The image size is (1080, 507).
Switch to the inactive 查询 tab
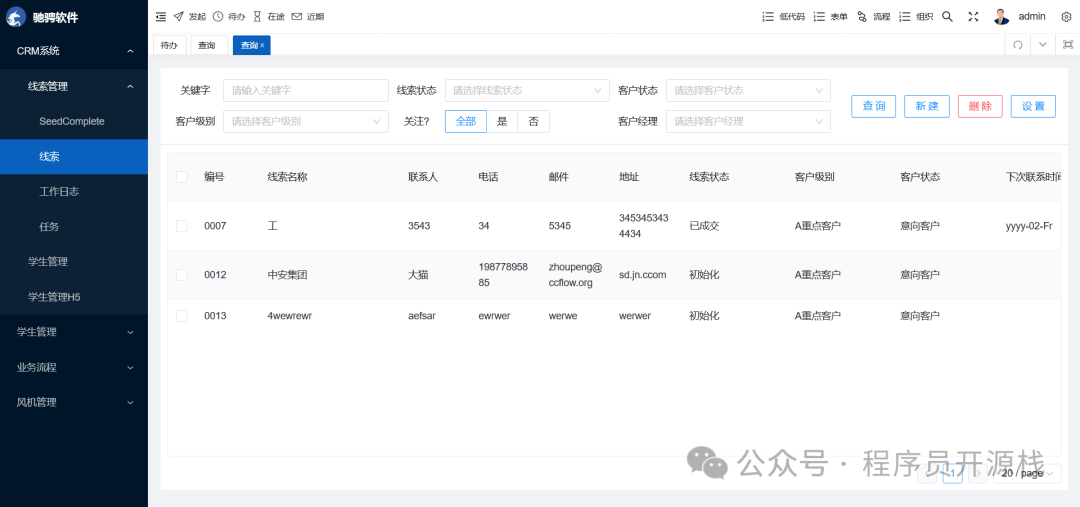207,45
